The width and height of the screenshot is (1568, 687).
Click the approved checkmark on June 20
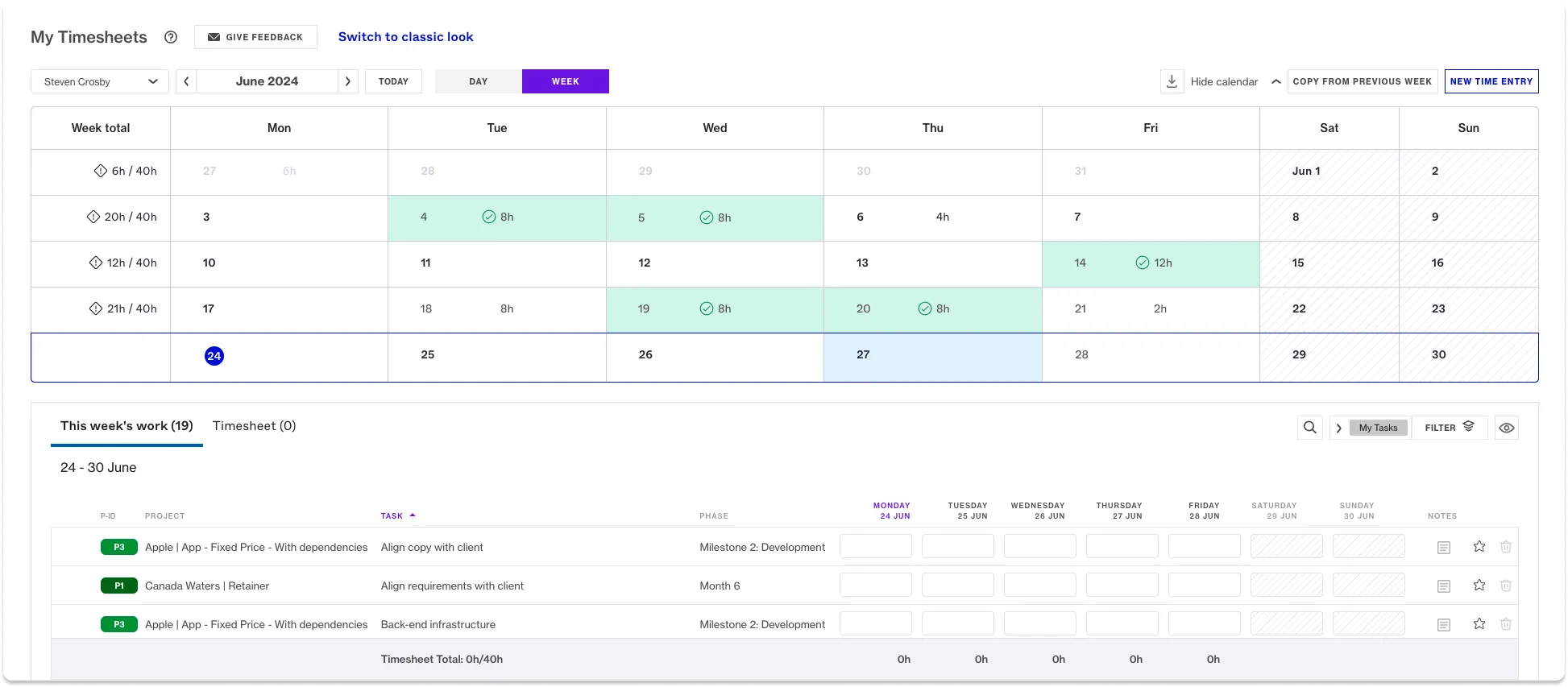coord(925,308)
